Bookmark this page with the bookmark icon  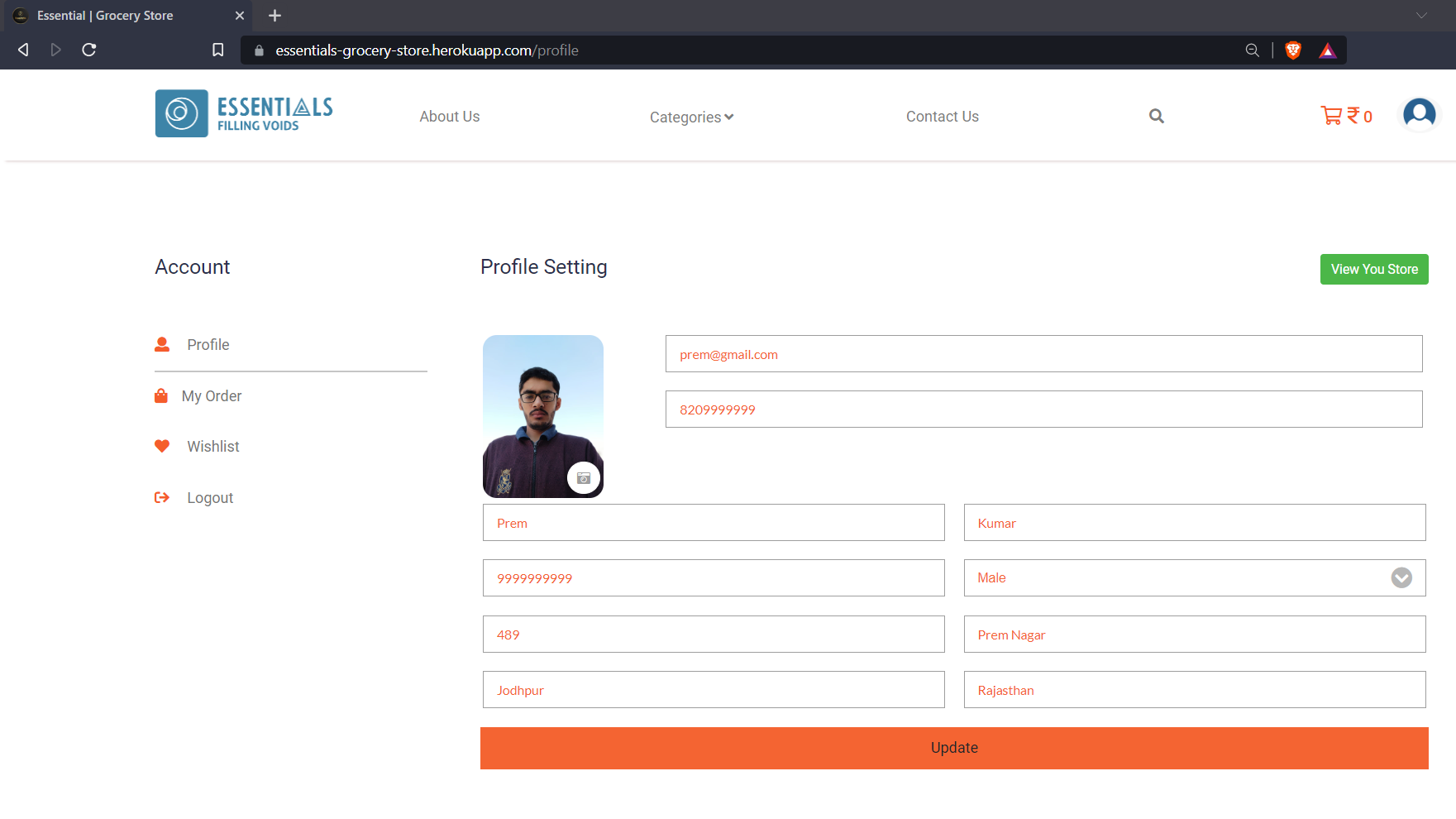tap(217, 50)
